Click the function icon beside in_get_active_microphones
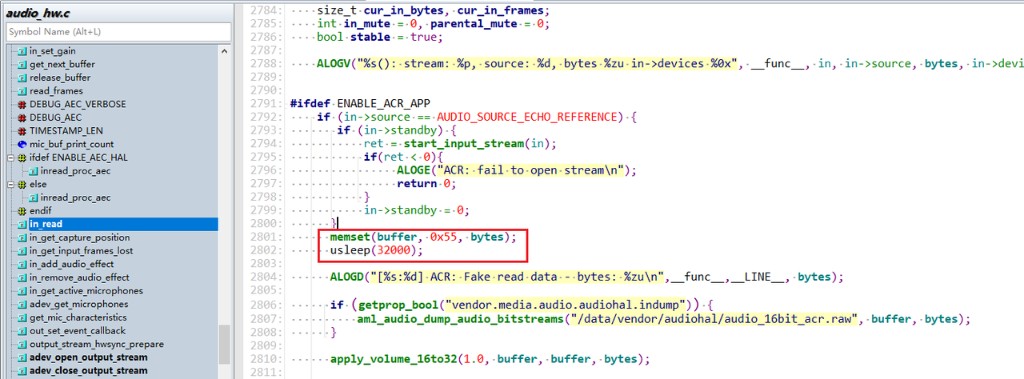Image resolution: width=1024 pixels, height=379 pixels. pos(22,291)
